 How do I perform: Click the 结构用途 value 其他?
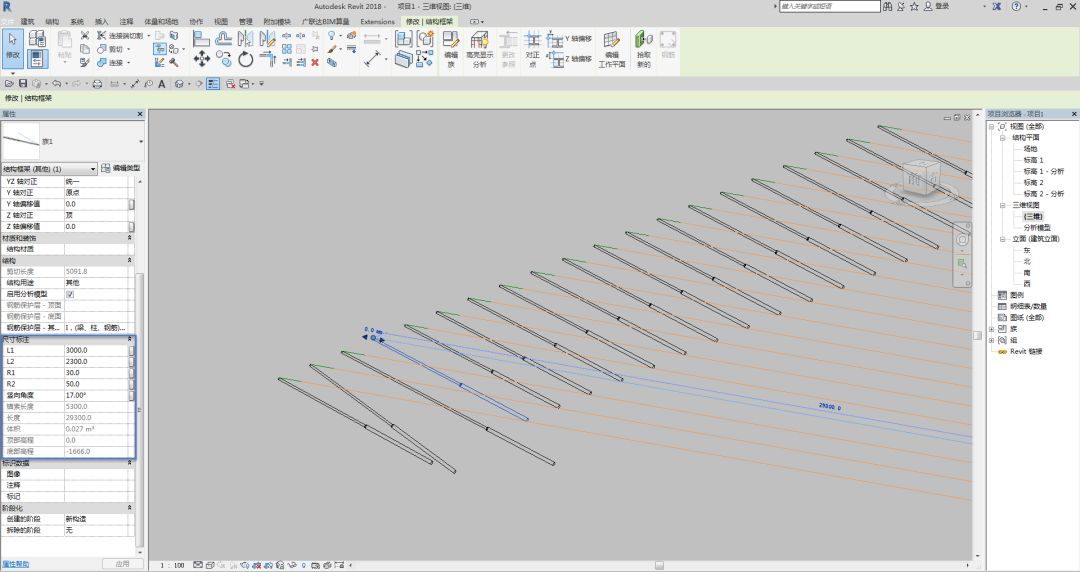click(96, 283)
